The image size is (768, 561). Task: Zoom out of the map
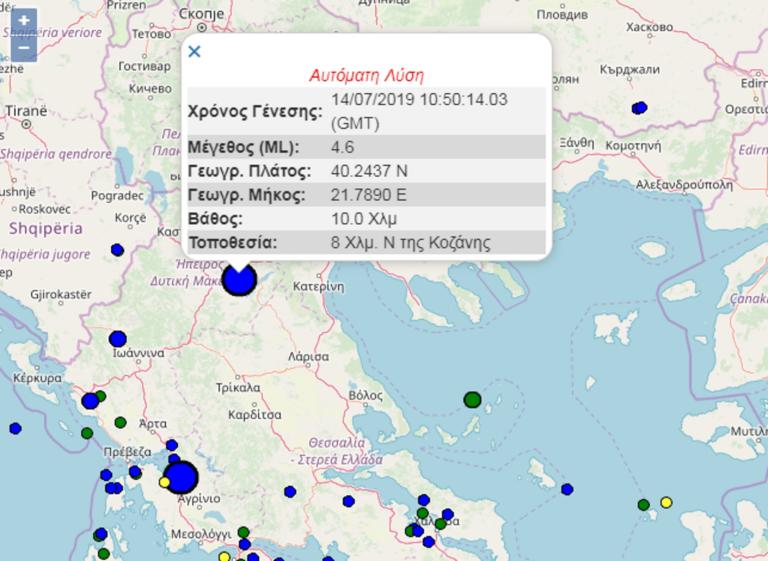pyautogui.click(x=24, y=47)
